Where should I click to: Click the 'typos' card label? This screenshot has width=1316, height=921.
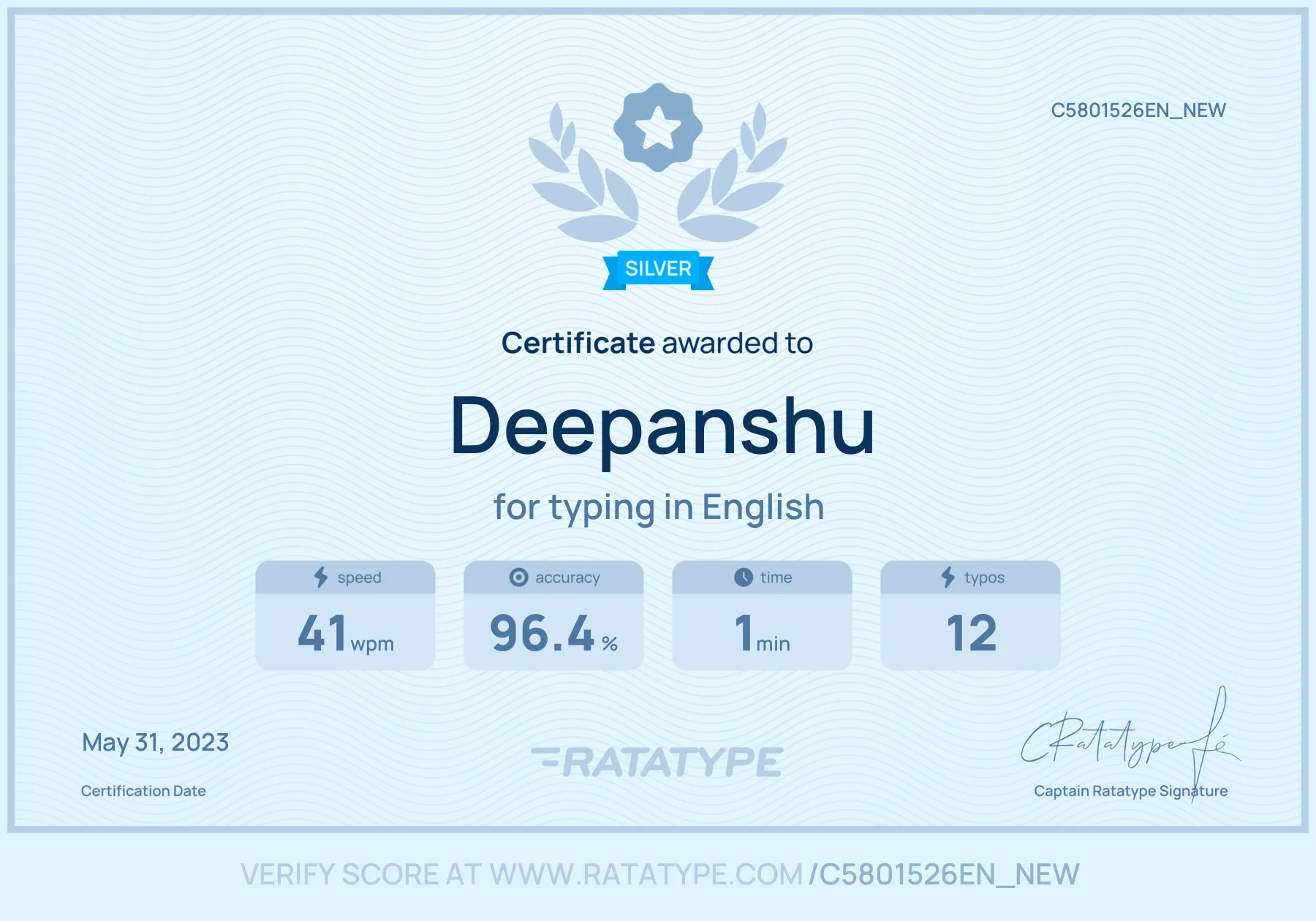[x=984, y=577]
